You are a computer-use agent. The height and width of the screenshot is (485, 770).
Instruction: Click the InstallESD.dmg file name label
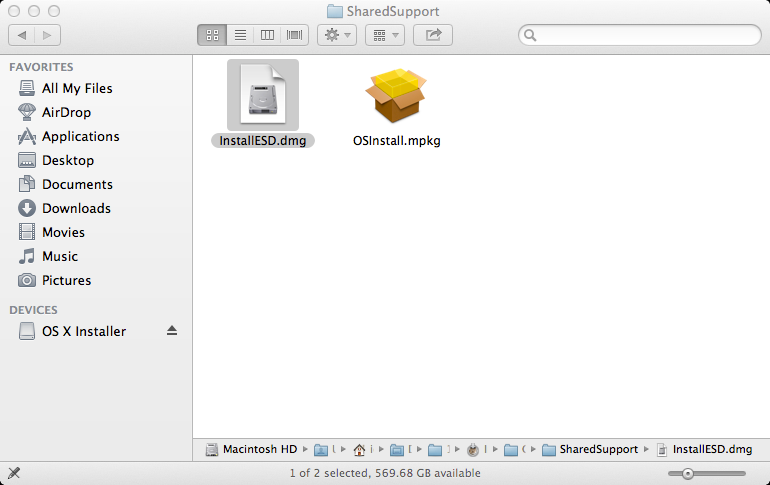(263, 141)
